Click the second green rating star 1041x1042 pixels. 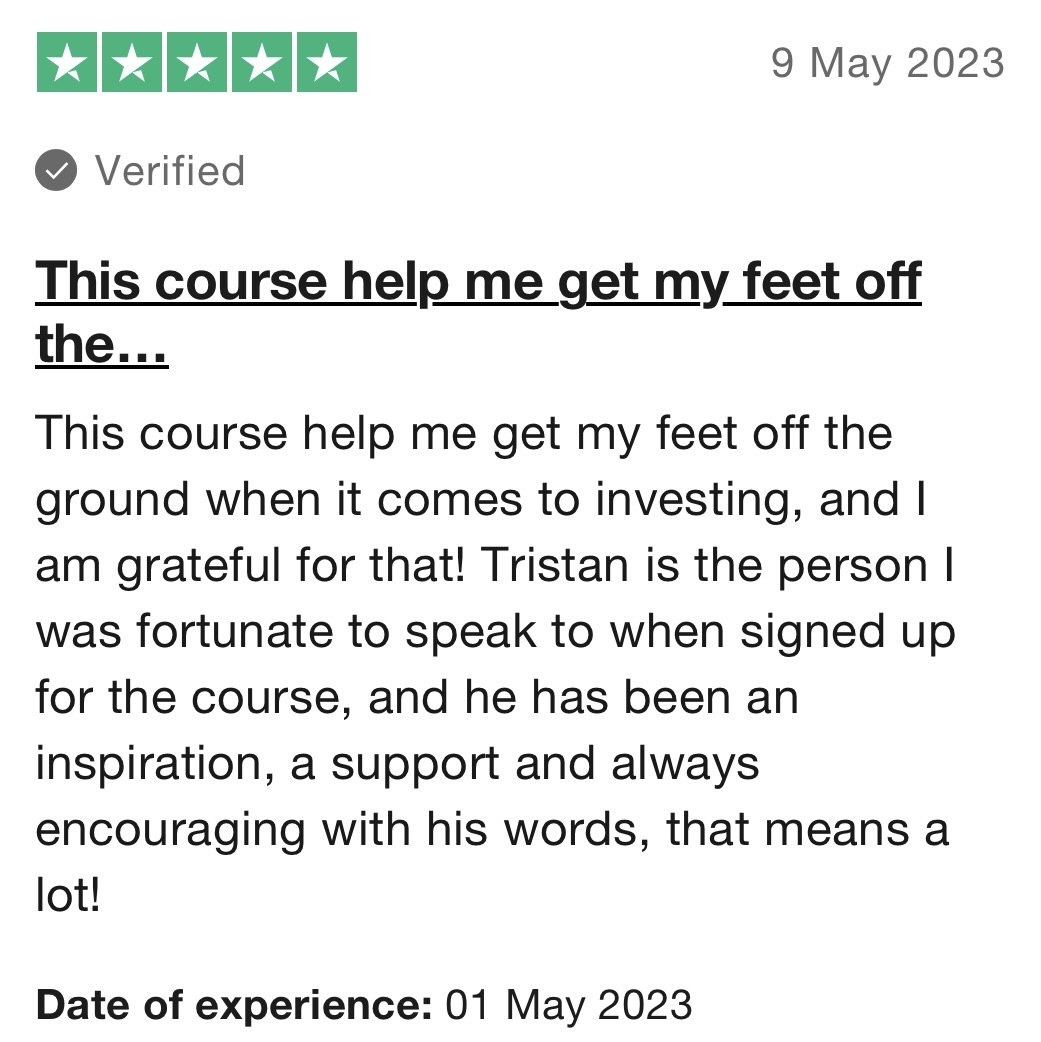pyautogui.click(x=132, y=63)
